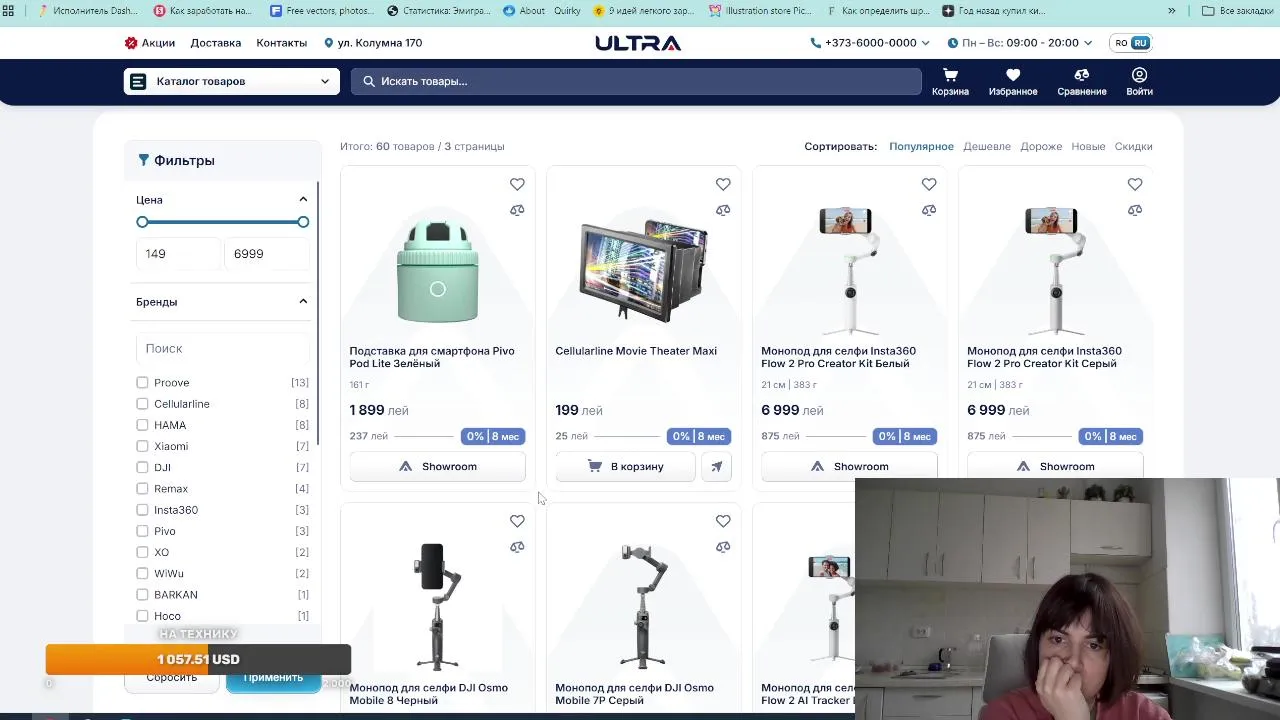
Task: Sort by Дороже
Action: click(1041, 146)
